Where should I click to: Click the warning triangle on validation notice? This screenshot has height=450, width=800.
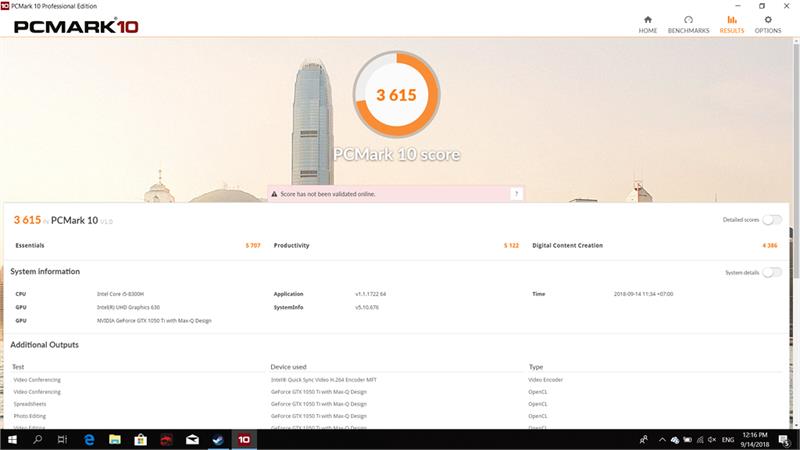(x=273, y=193)
